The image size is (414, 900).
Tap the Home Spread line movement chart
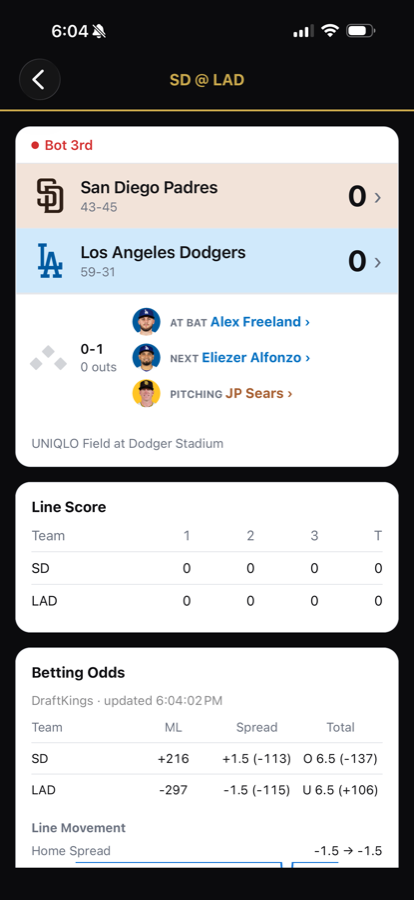point(207,863)
